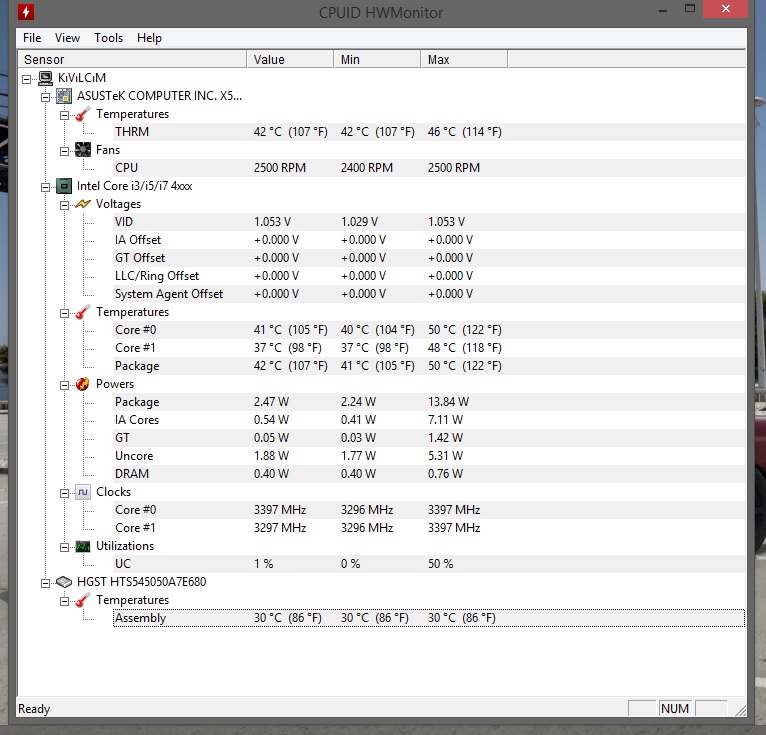Select the IA Offset row
766x735 pixels.
pos(429,240)
